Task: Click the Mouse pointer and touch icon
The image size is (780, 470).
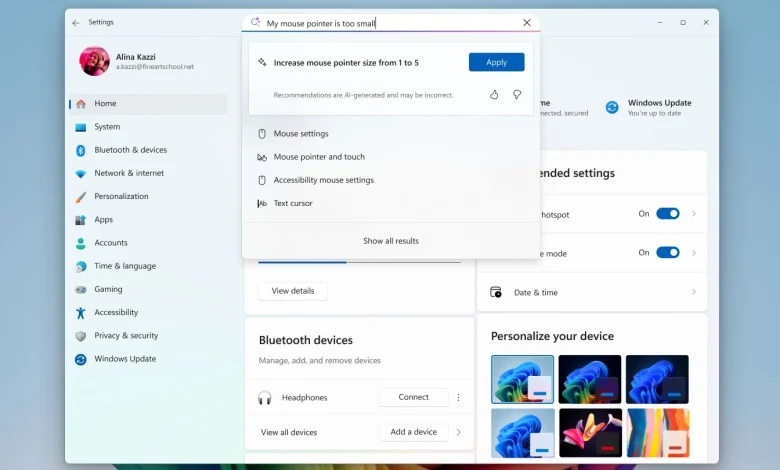Action: [262, 157]
